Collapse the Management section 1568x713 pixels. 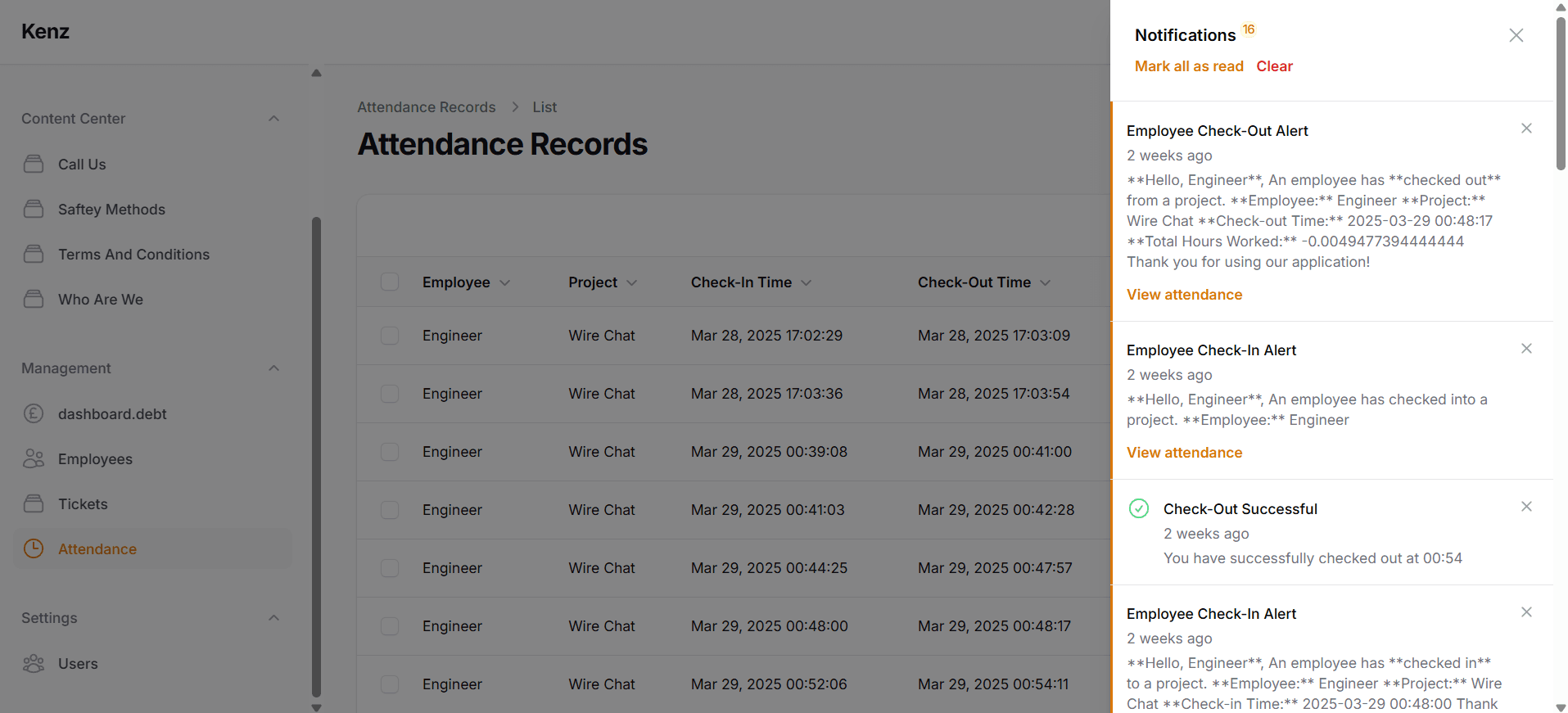tap(274, 368)
